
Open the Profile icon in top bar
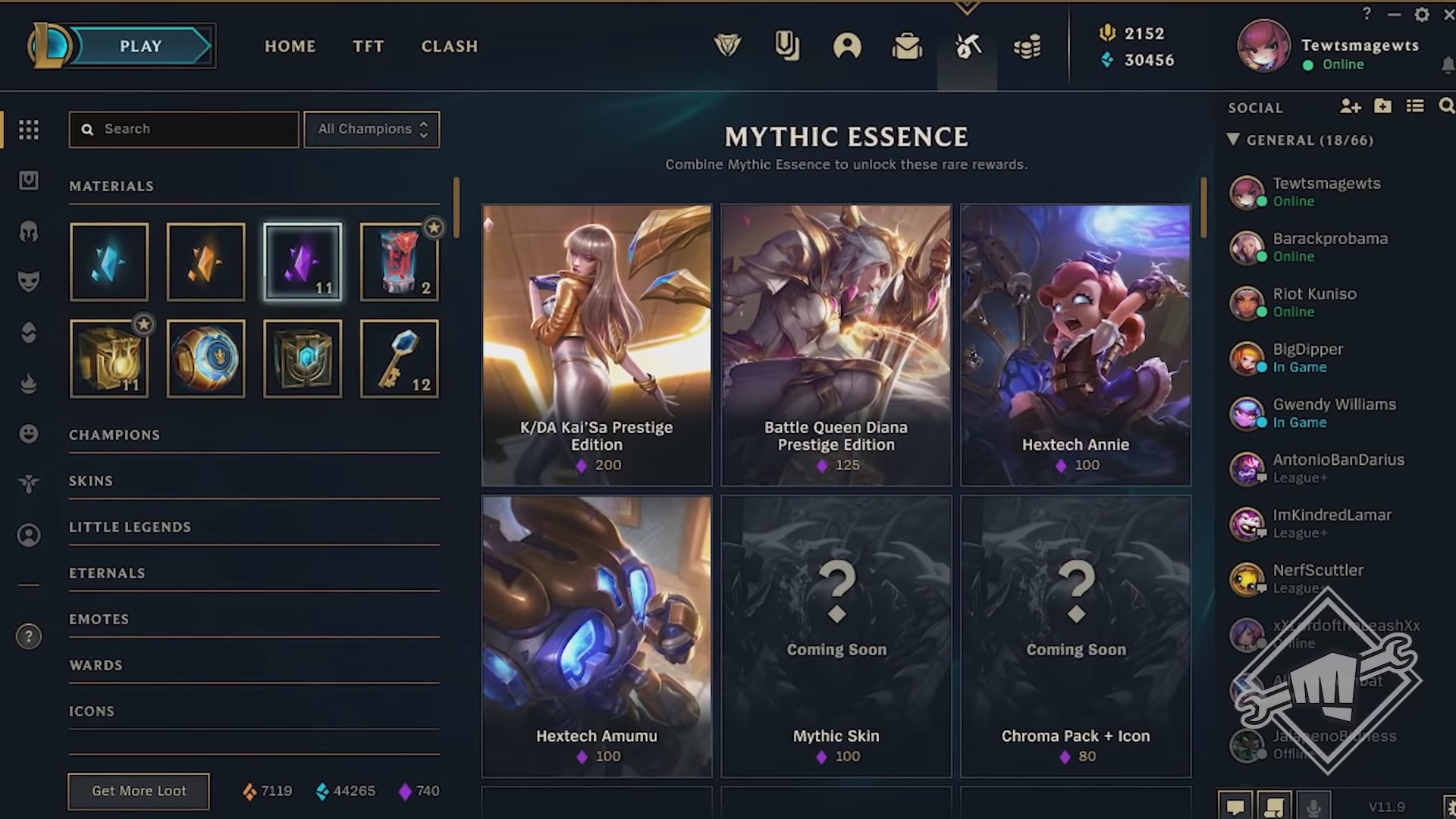[x=847, y=47]
